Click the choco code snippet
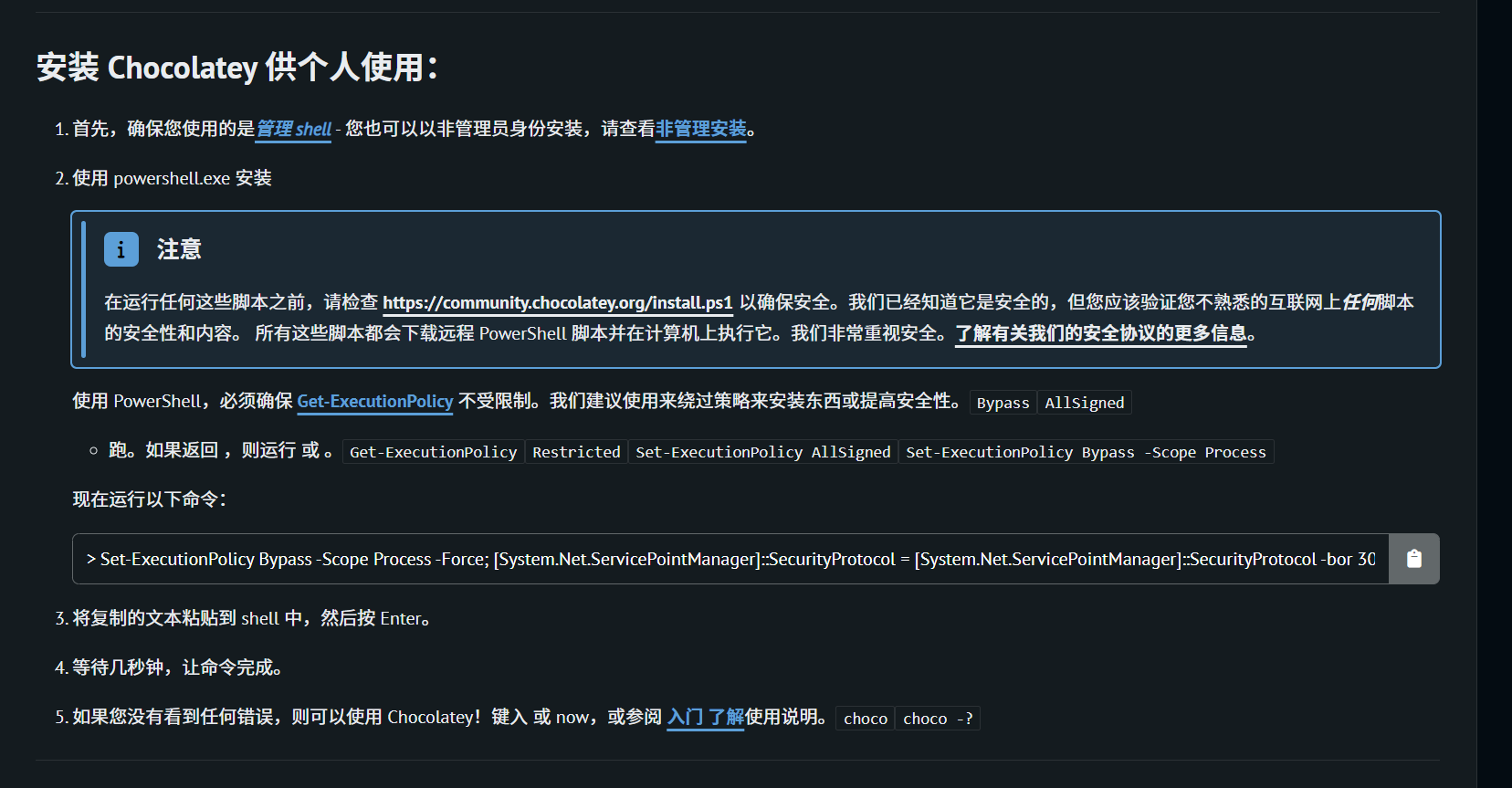 point(866,719)
